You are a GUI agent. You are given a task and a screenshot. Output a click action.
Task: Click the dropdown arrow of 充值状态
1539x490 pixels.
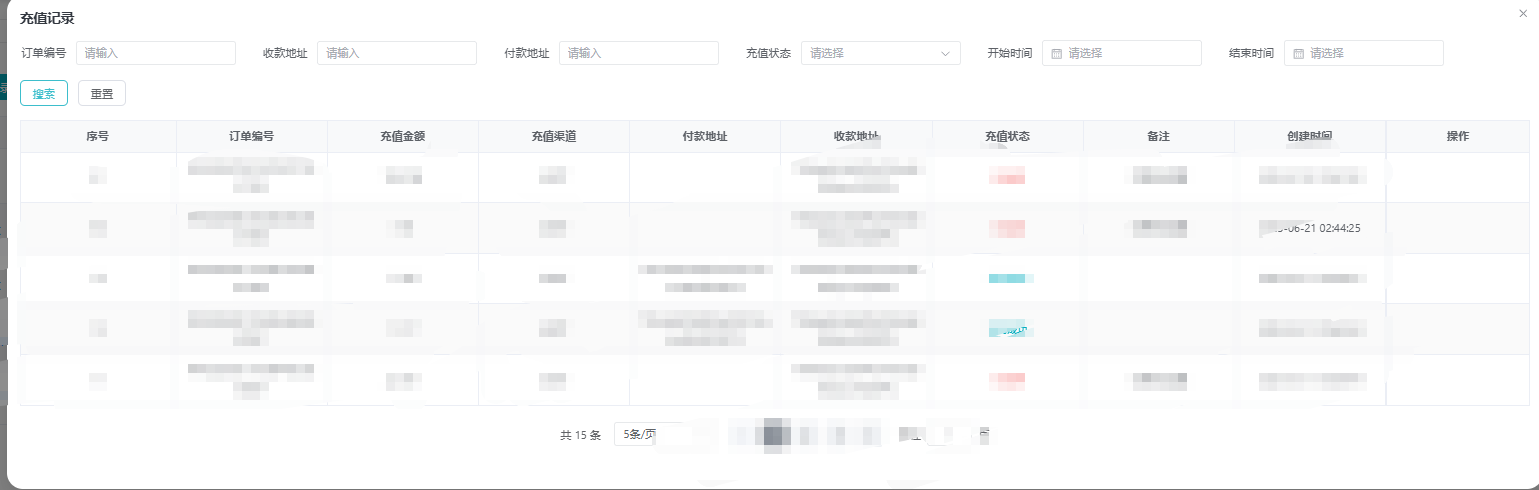tap(945, 54)
